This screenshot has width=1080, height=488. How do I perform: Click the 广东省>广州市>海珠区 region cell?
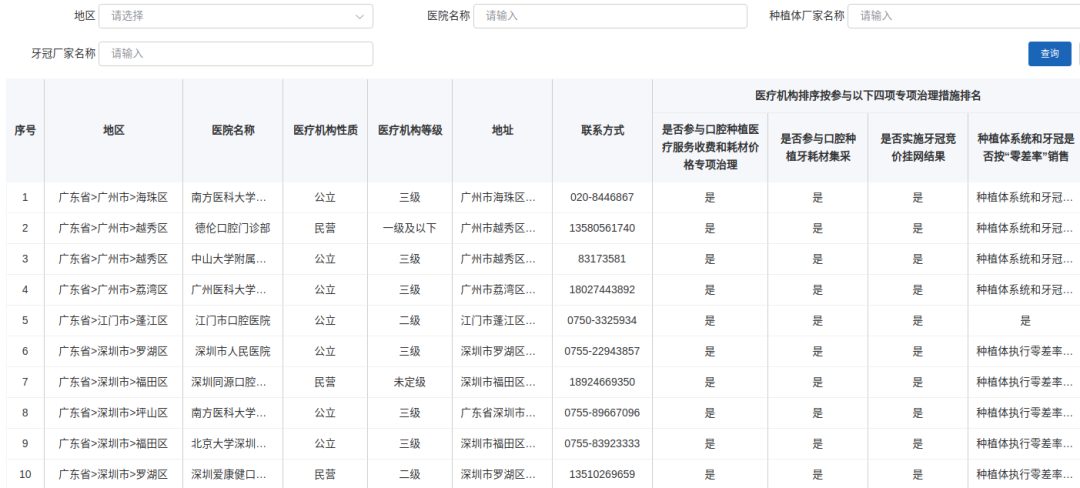(113, 197)
